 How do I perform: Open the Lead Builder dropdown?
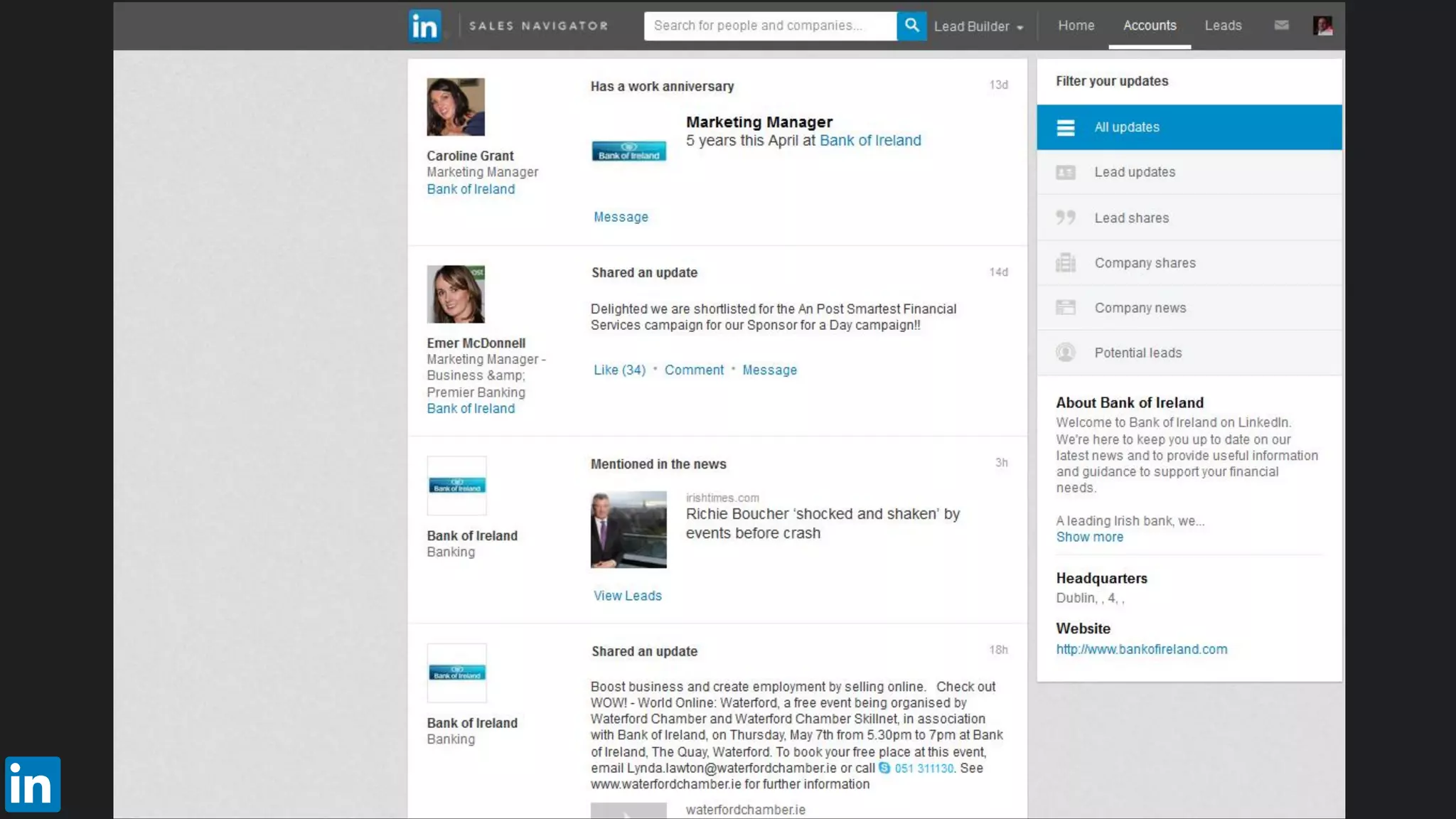978,26
